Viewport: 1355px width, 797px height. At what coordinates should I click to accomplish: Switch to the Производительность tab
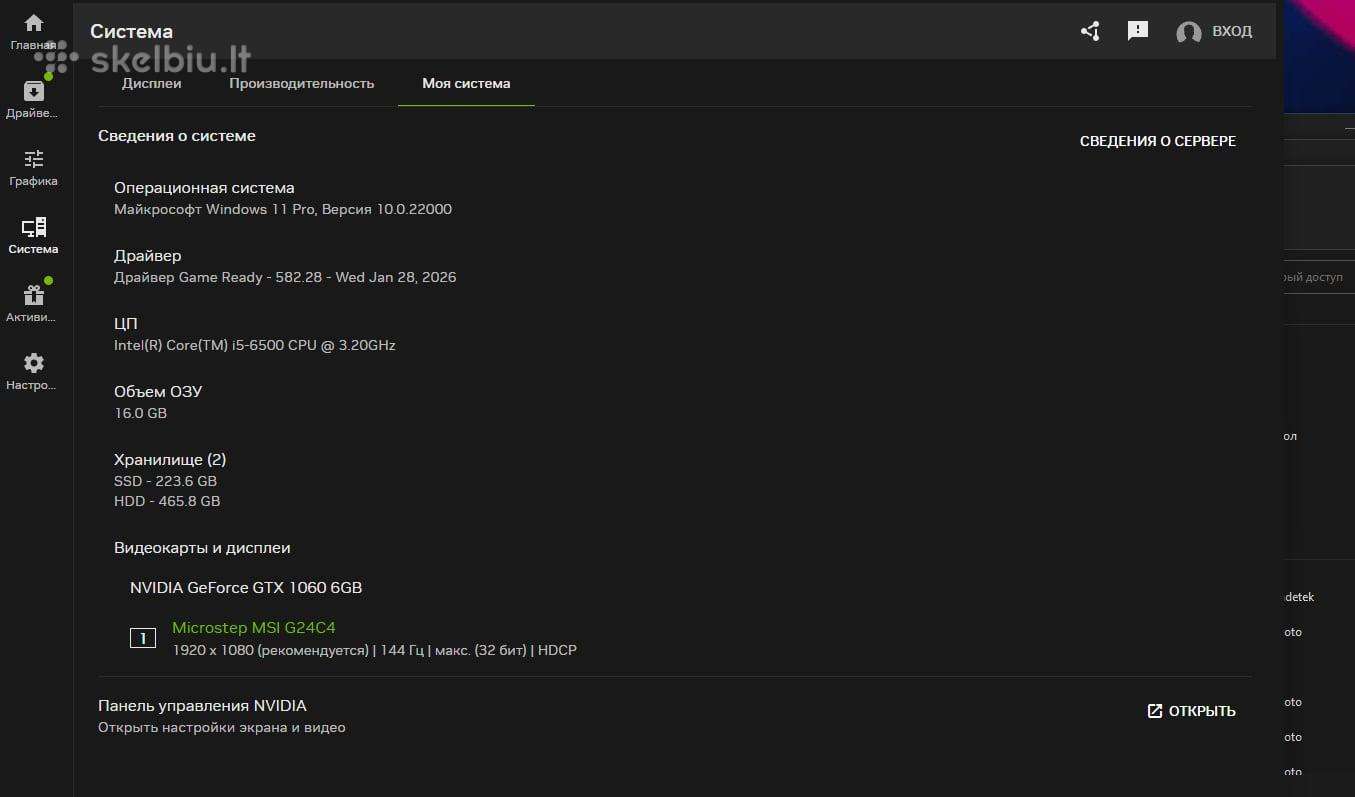[x=302, y=83]
